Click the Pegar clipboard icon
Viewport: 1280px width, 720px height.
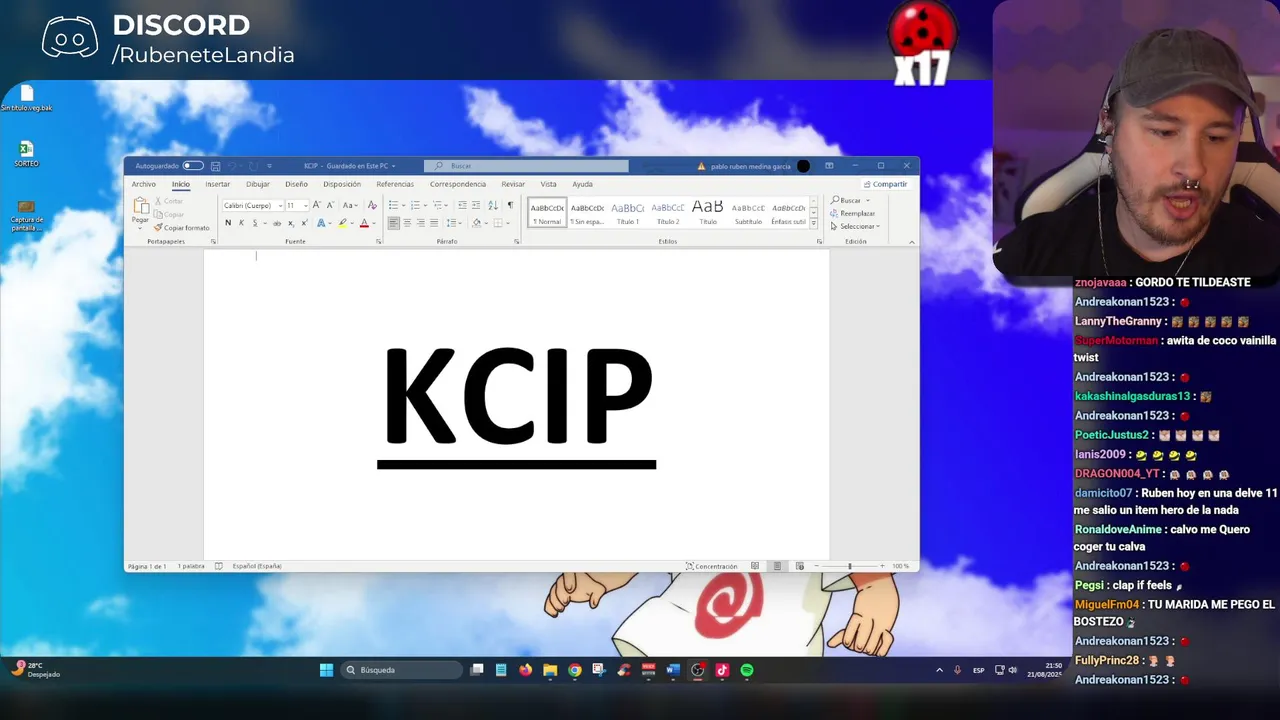pos(141,205)
